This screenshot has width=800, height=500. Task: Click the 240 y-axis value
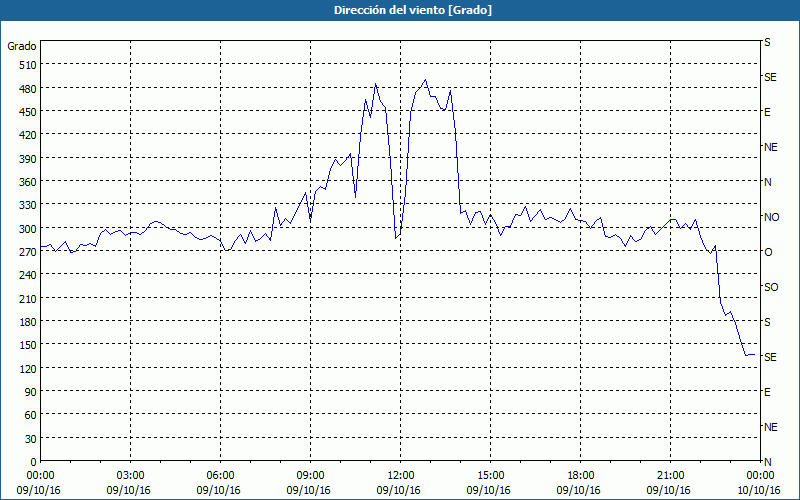coord(28,275)
